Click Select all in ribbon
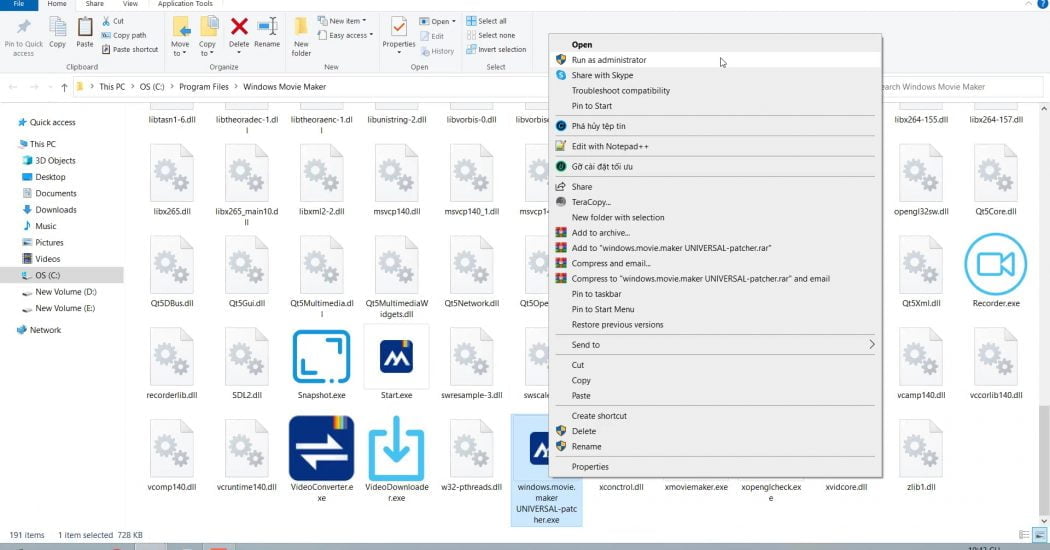The image size is (1050, 550). [x=487, y=21]
